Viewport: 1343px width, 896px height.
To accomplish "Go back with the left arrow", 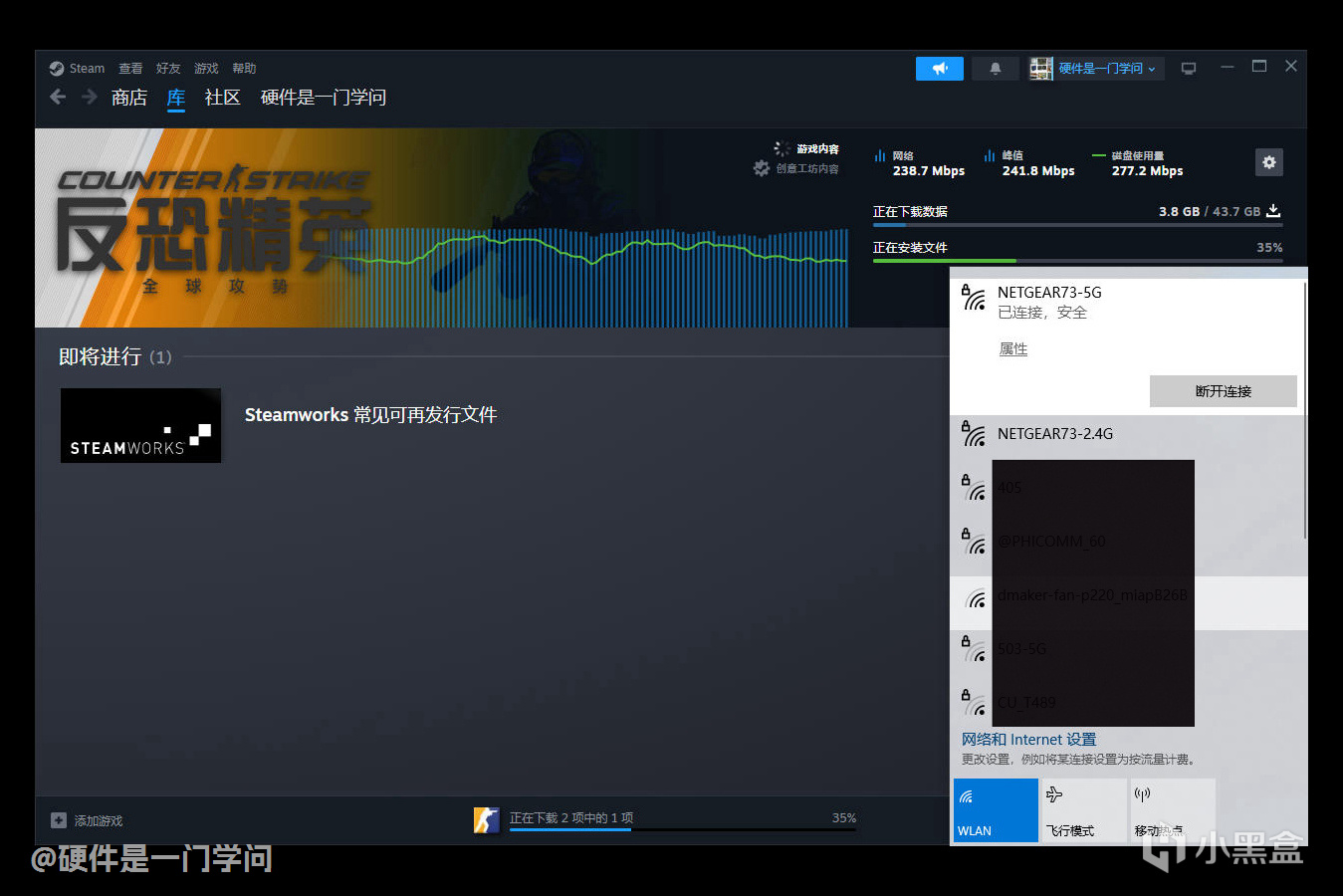I will pos(58,97).
